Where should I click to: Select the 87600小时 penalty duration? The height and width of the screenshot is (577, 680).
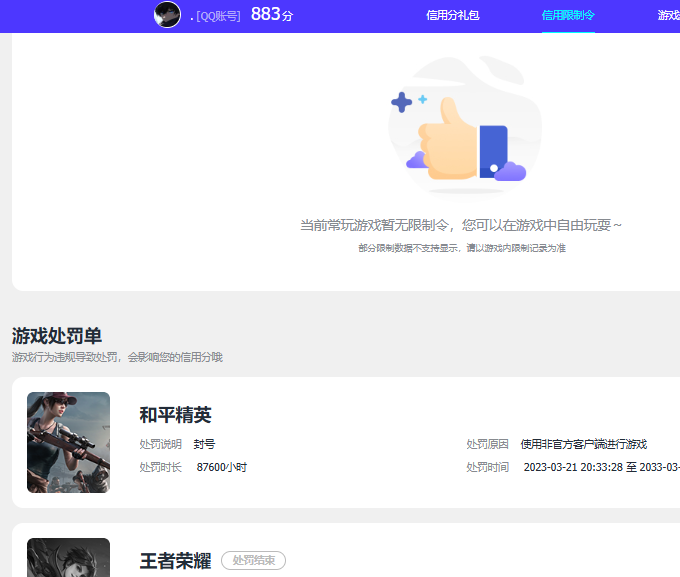(222, 467)
